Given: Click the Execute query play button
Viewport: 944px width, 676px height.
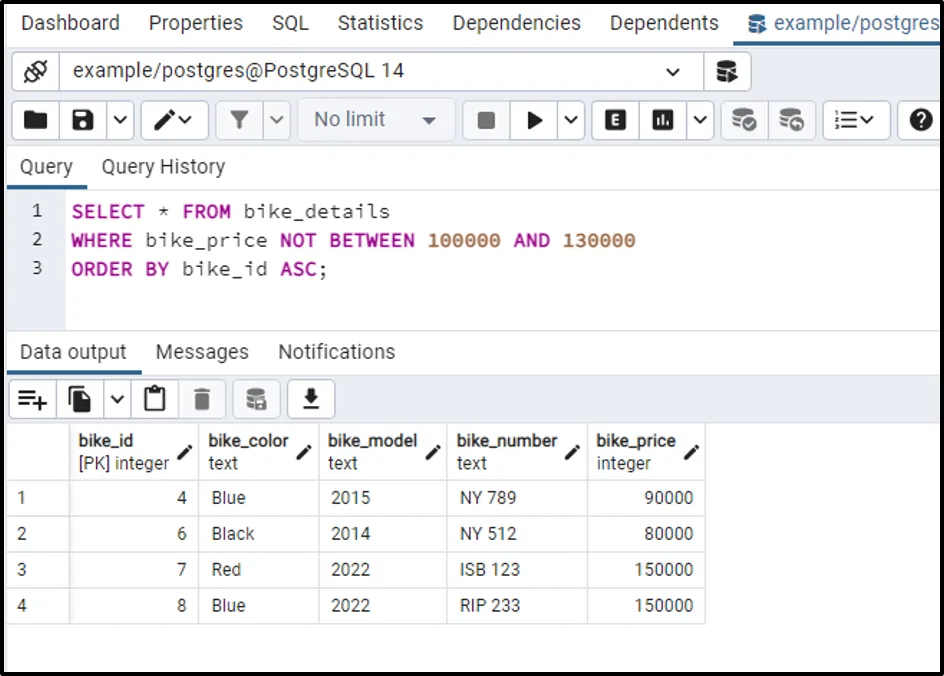Looking at the screenshot, I should [534, 120].
